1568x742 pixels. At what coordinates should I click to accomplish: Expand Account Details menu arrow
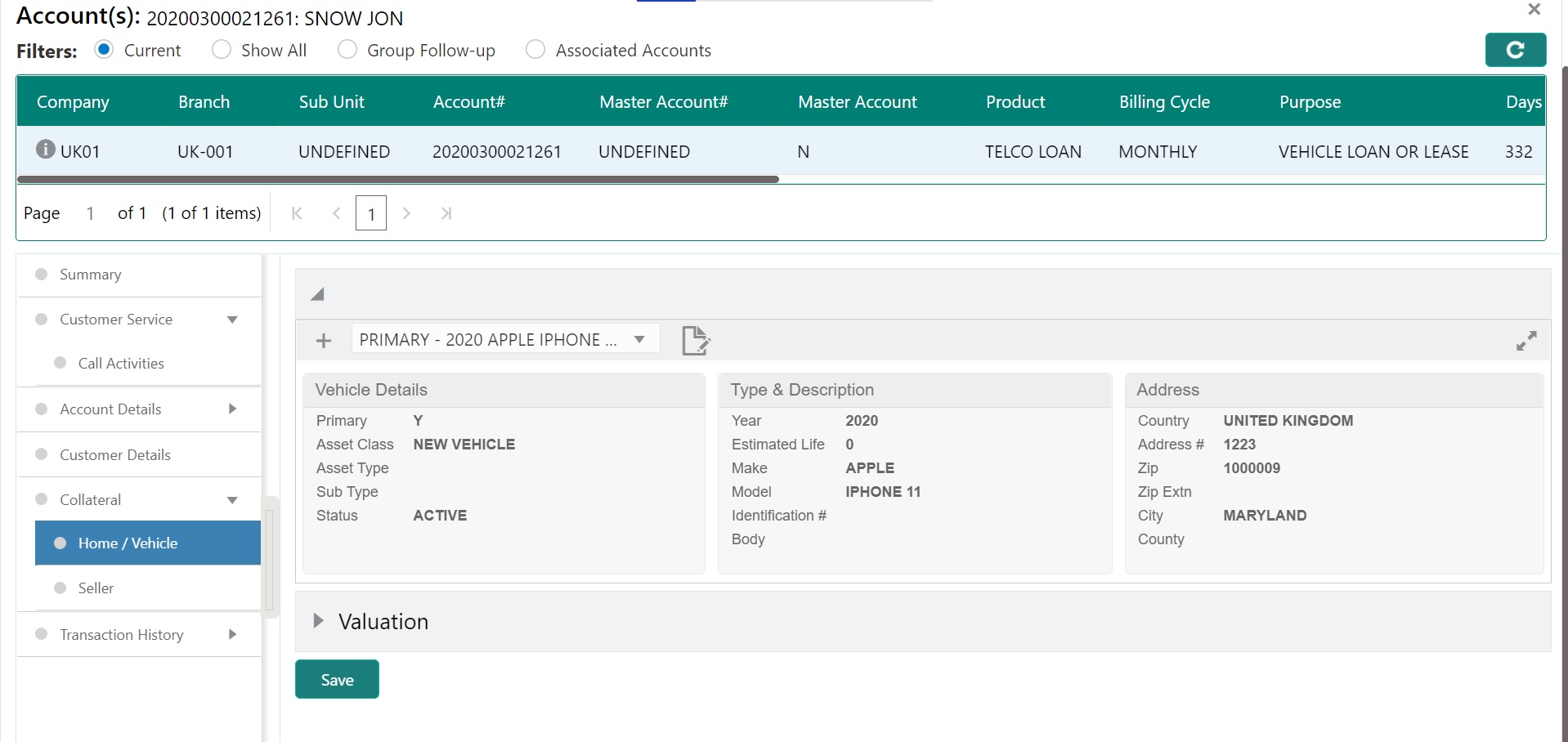[232, 409]
